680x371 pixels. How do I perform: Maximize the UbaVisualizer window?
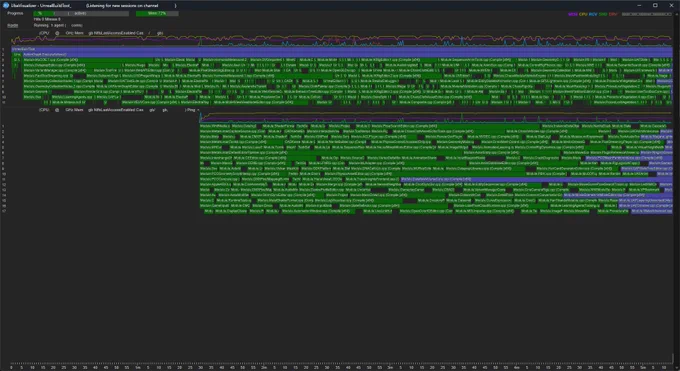tap(655, 5)
